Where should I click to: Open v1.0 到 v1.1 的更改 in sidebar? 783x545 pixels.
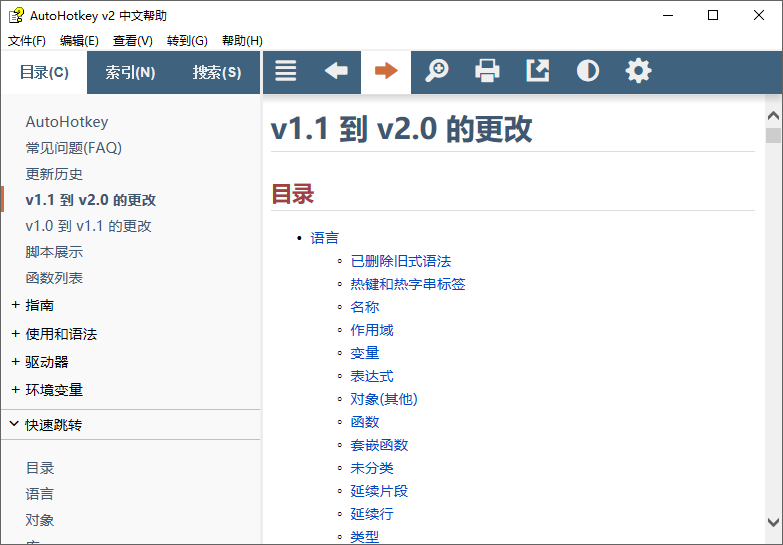(x=88, y=226)
